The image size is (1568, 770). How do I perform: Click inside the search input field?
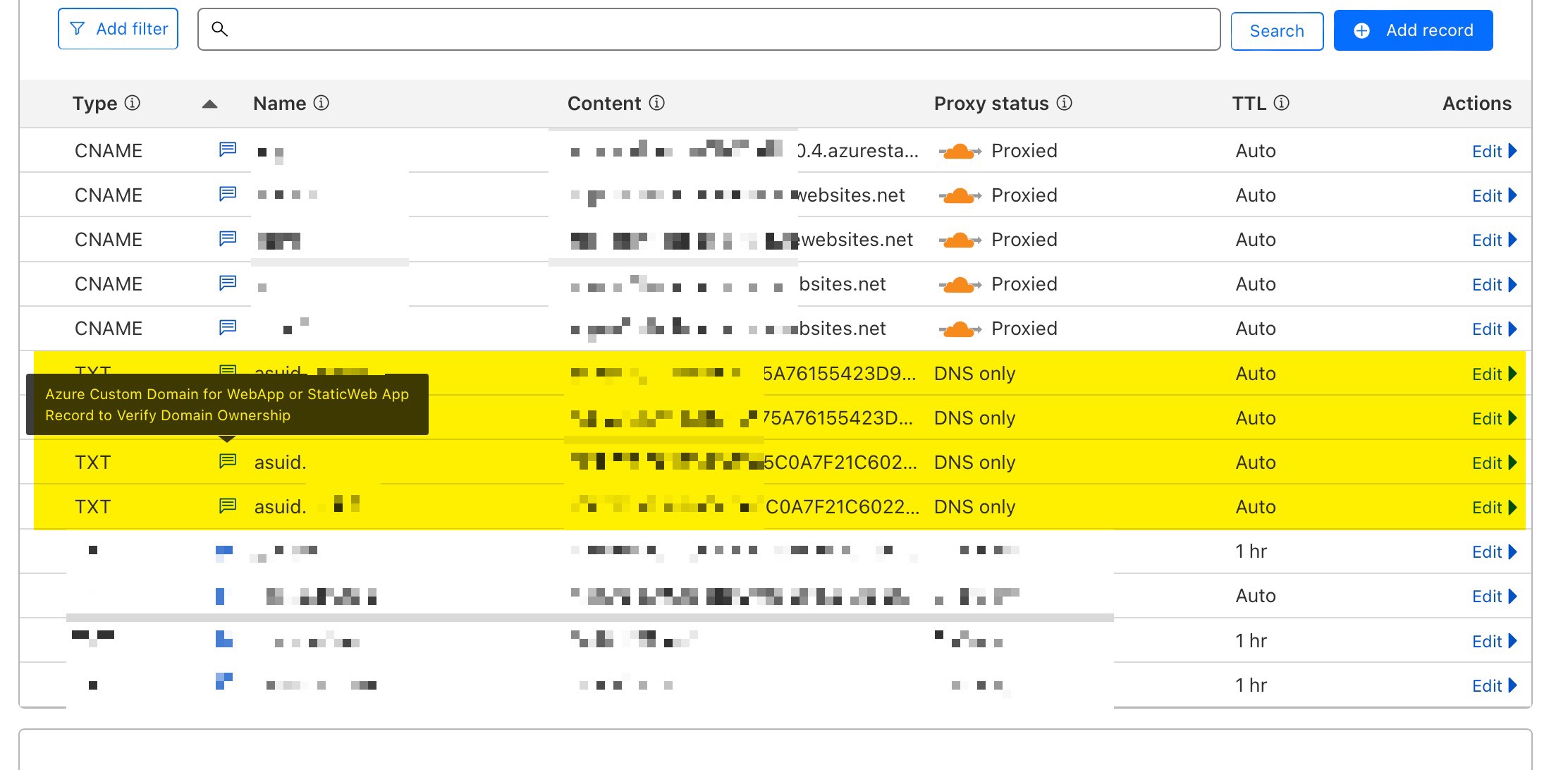coord(705,30)
